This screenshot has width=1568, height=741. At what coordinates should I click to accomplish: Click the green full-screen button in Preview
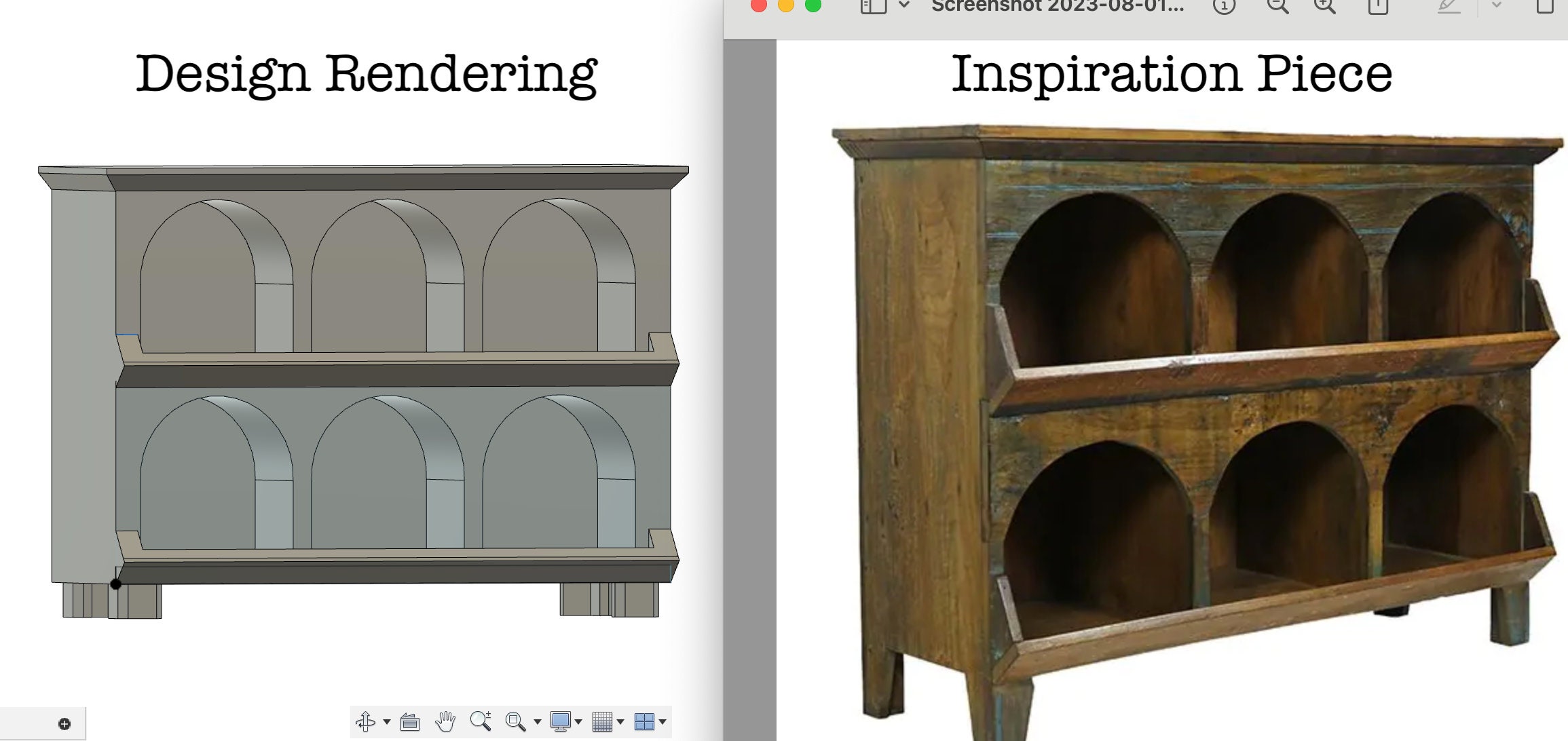[x=813, y=5]
